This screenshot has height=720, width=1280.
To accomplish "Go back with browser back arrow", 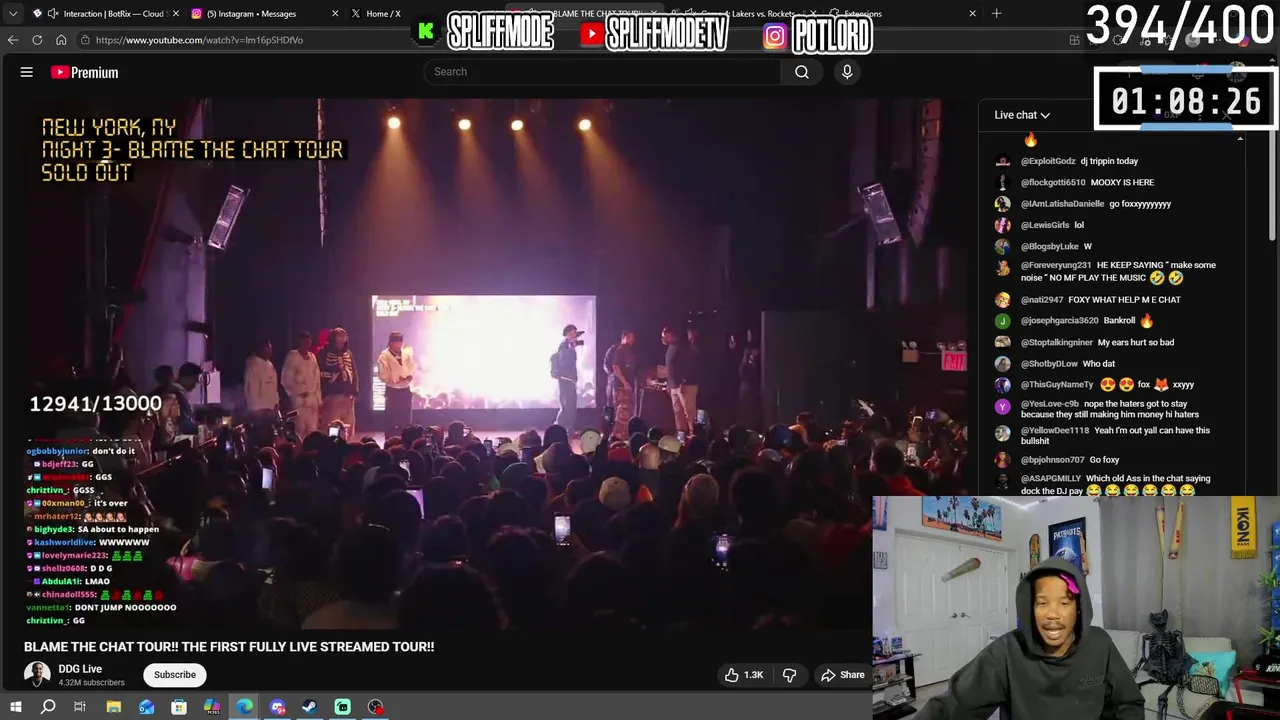I will 13,40.
